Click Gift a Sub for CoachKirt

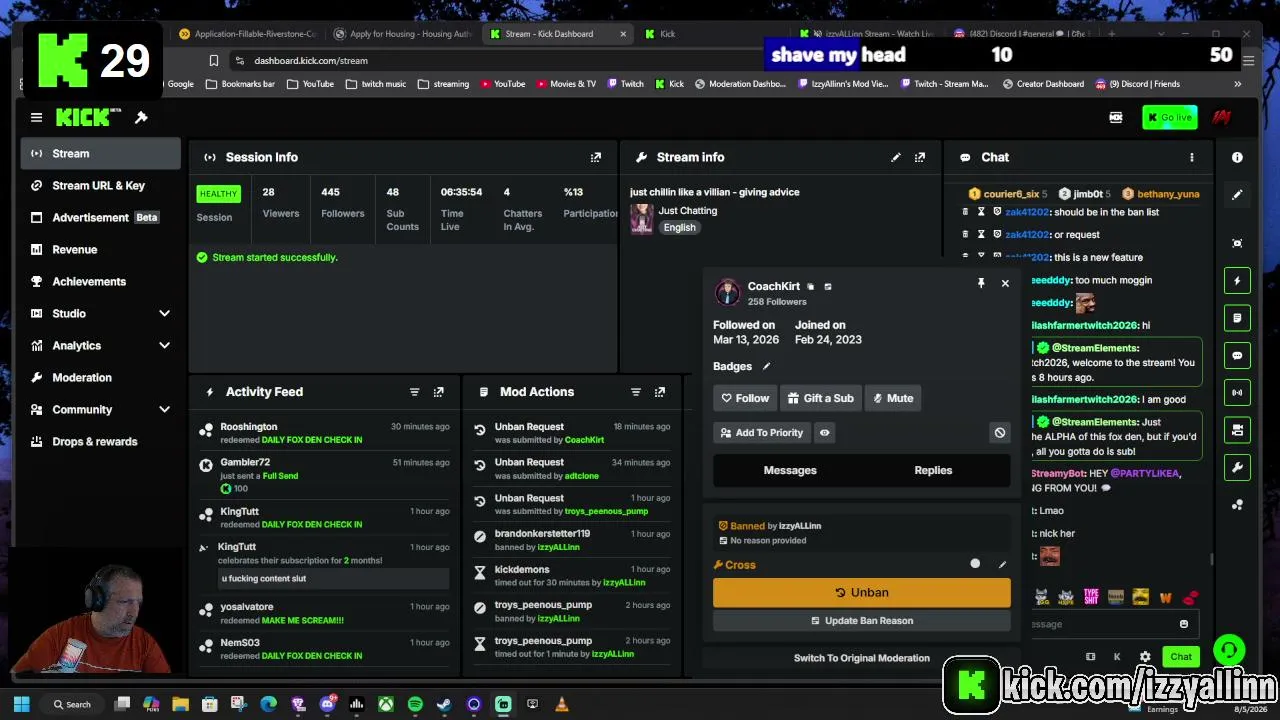[820, 398]
